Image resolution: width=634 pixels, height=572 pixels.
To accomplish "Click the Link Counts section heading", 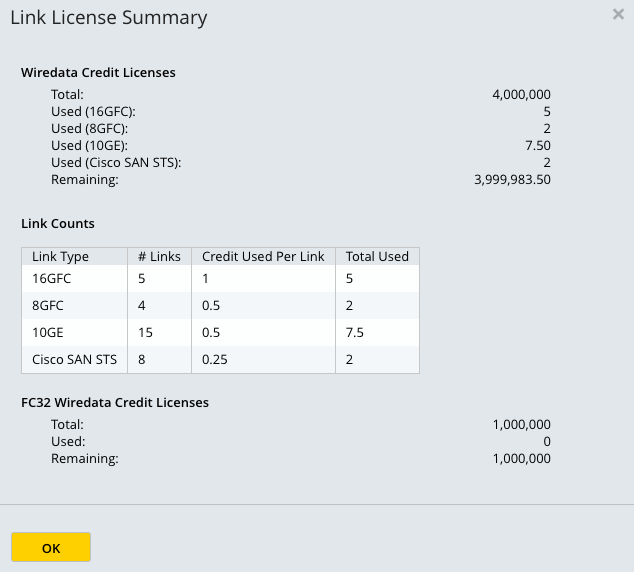I will (58, 224).
